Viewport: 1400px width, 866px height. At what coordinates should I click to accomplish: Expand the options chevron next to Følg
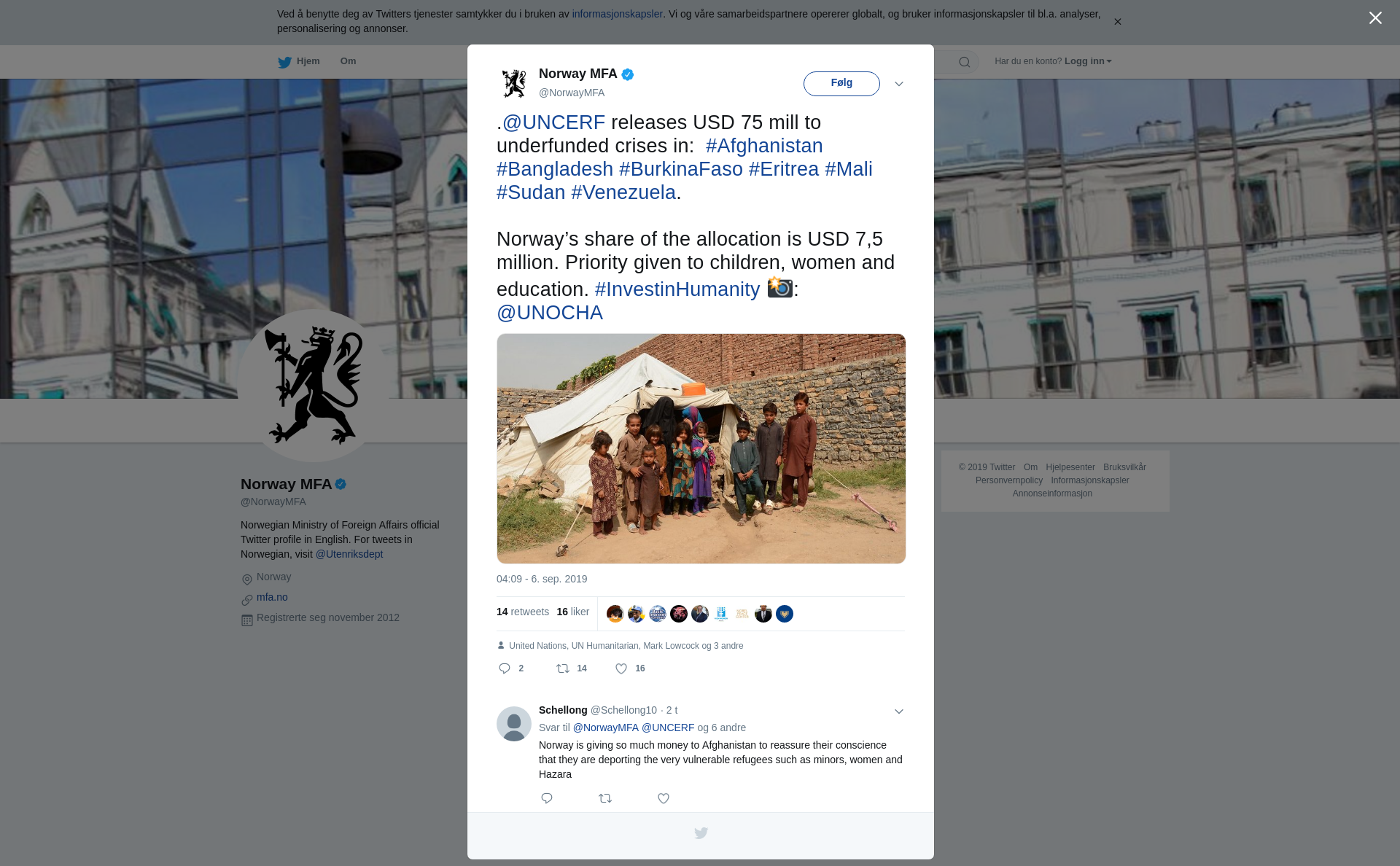(899, 84)
